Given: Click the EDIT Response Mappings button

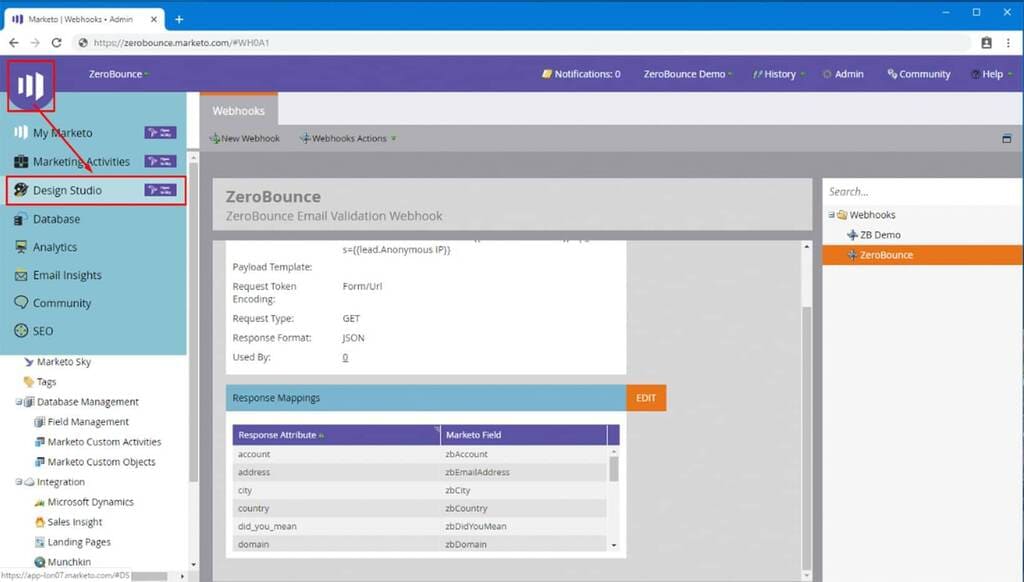Looking at the screenshot, I should tap(646, 398).
